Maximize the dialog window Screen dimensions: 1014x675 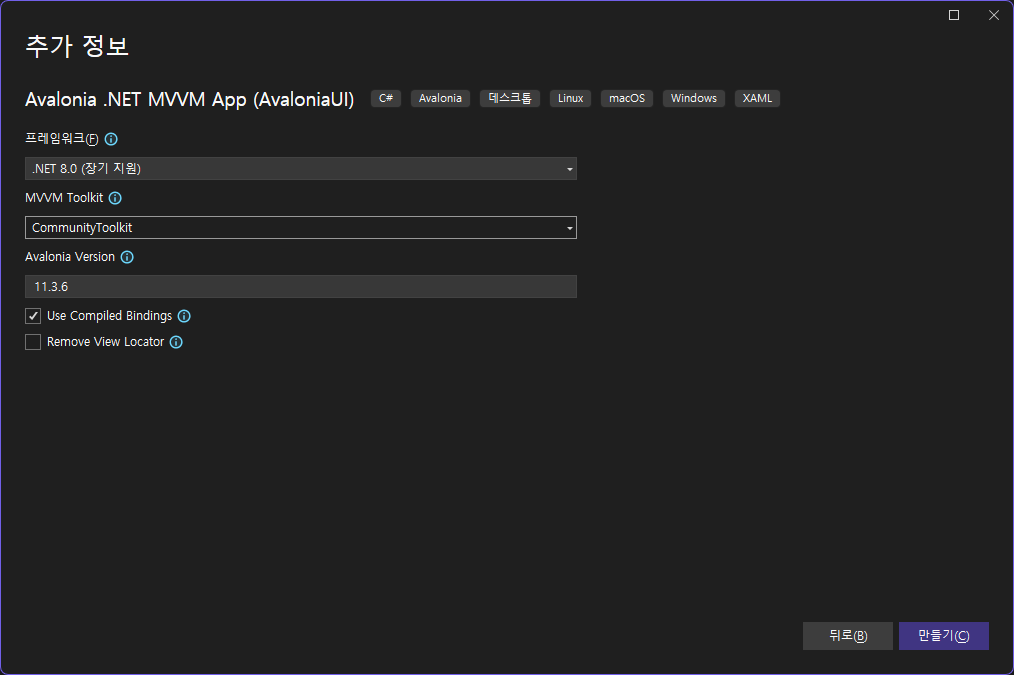click(x=954, y=15)
